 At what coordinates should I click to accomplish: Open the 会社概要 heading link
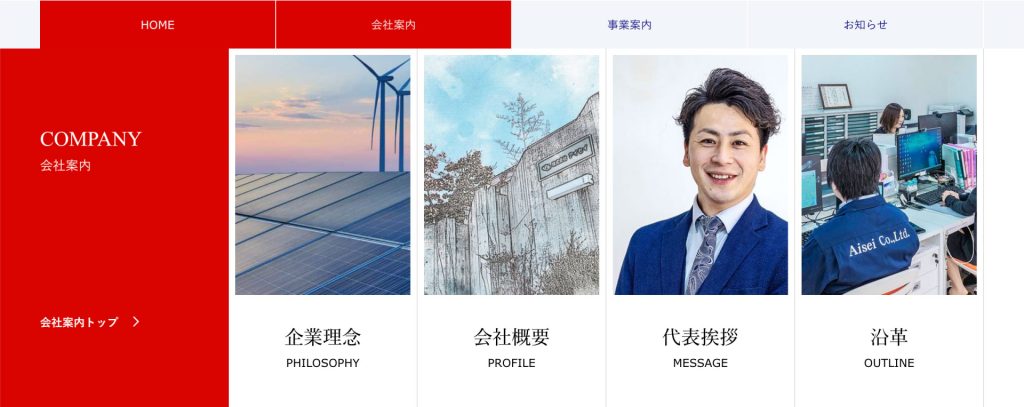point(511,337)
